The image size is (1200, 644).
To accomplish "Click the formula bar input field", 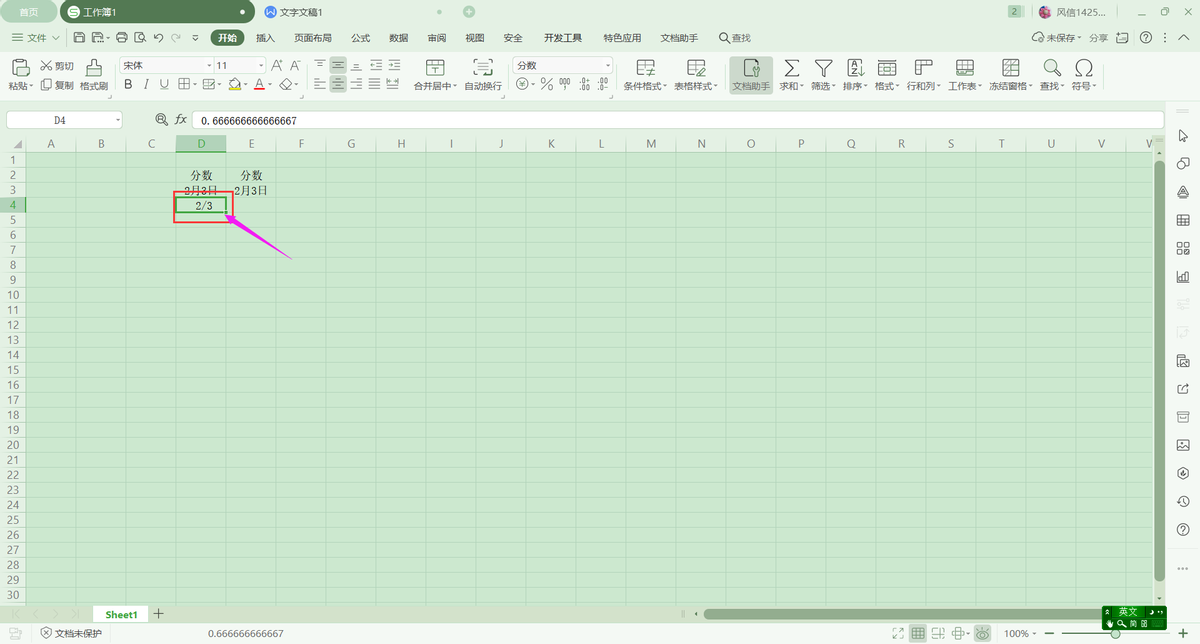I will click(676, 120).
